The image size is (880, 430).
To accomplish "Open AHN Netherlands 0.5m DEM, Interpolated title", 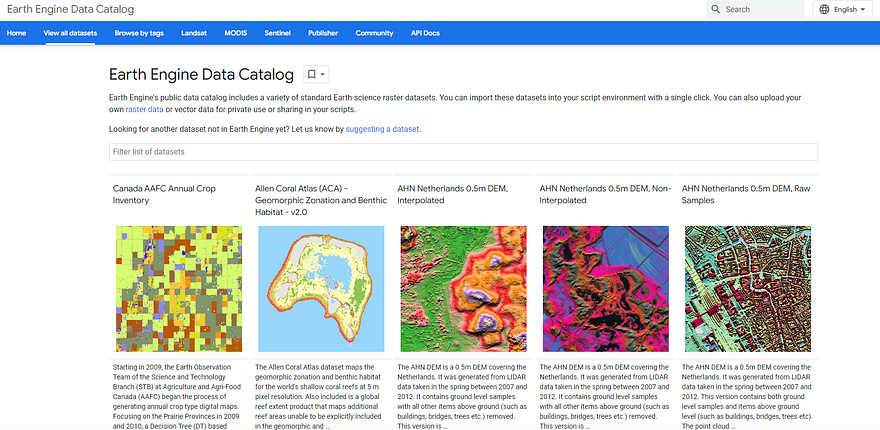I will pos(453,194).
